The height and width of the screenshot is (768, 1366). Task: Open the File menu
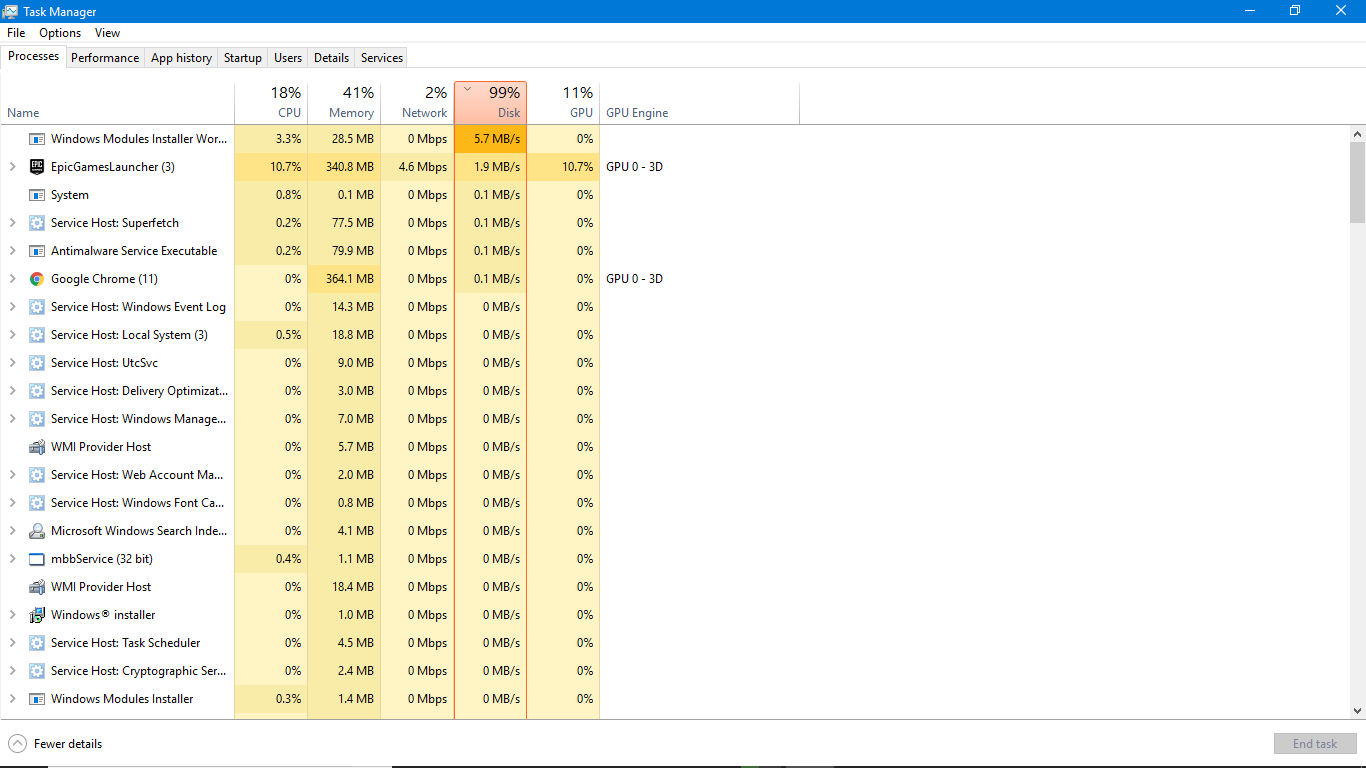[x=16, y=33]
